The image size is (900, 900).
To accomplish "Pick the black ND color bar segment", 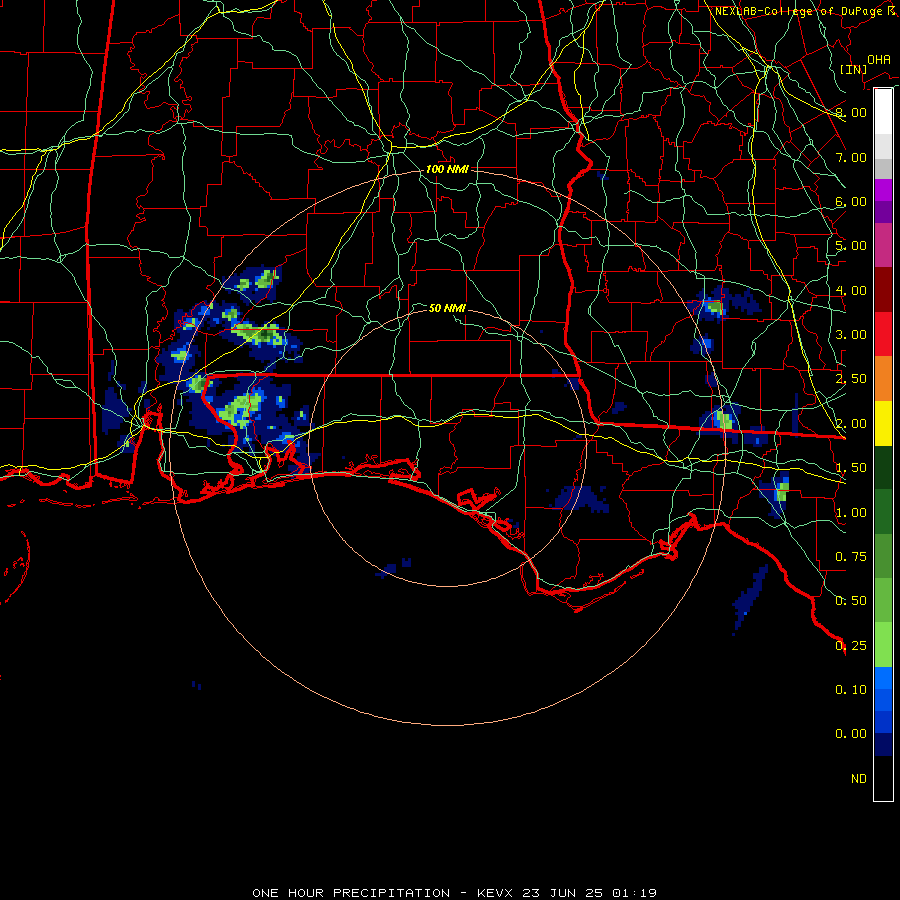I will coord(883,778).
